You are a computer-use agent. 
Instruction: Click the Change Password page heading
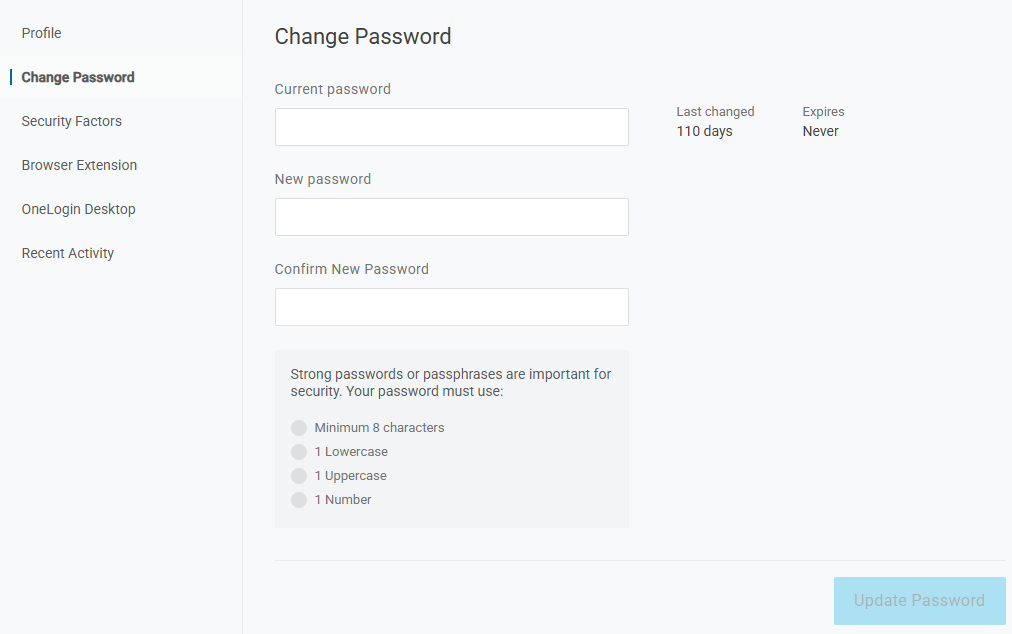click(x=363, y=37)
